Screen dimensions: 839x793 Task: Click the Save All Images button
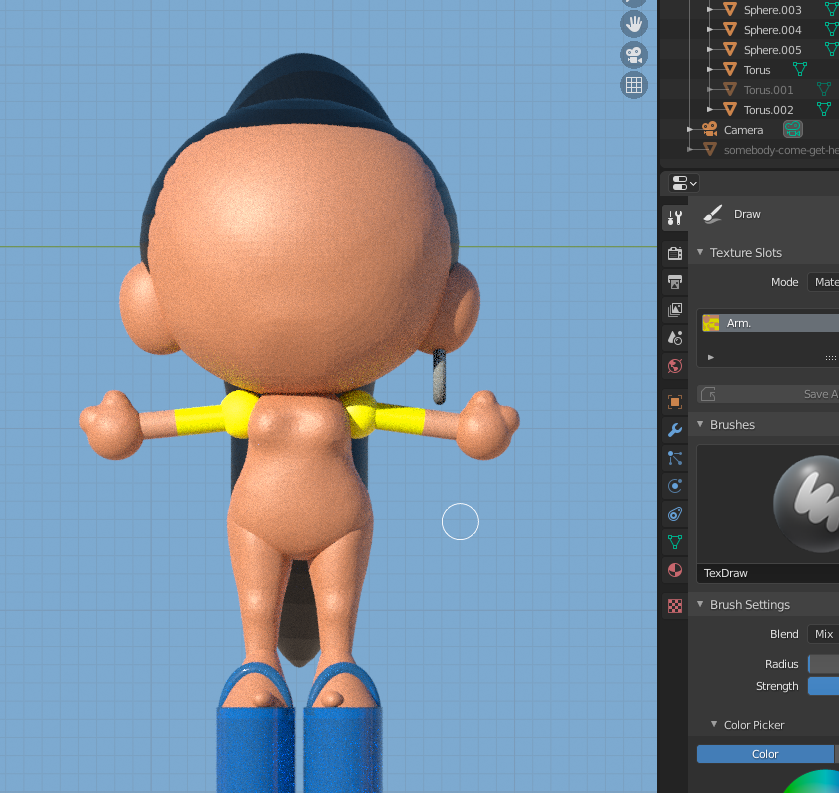point(768,394)
